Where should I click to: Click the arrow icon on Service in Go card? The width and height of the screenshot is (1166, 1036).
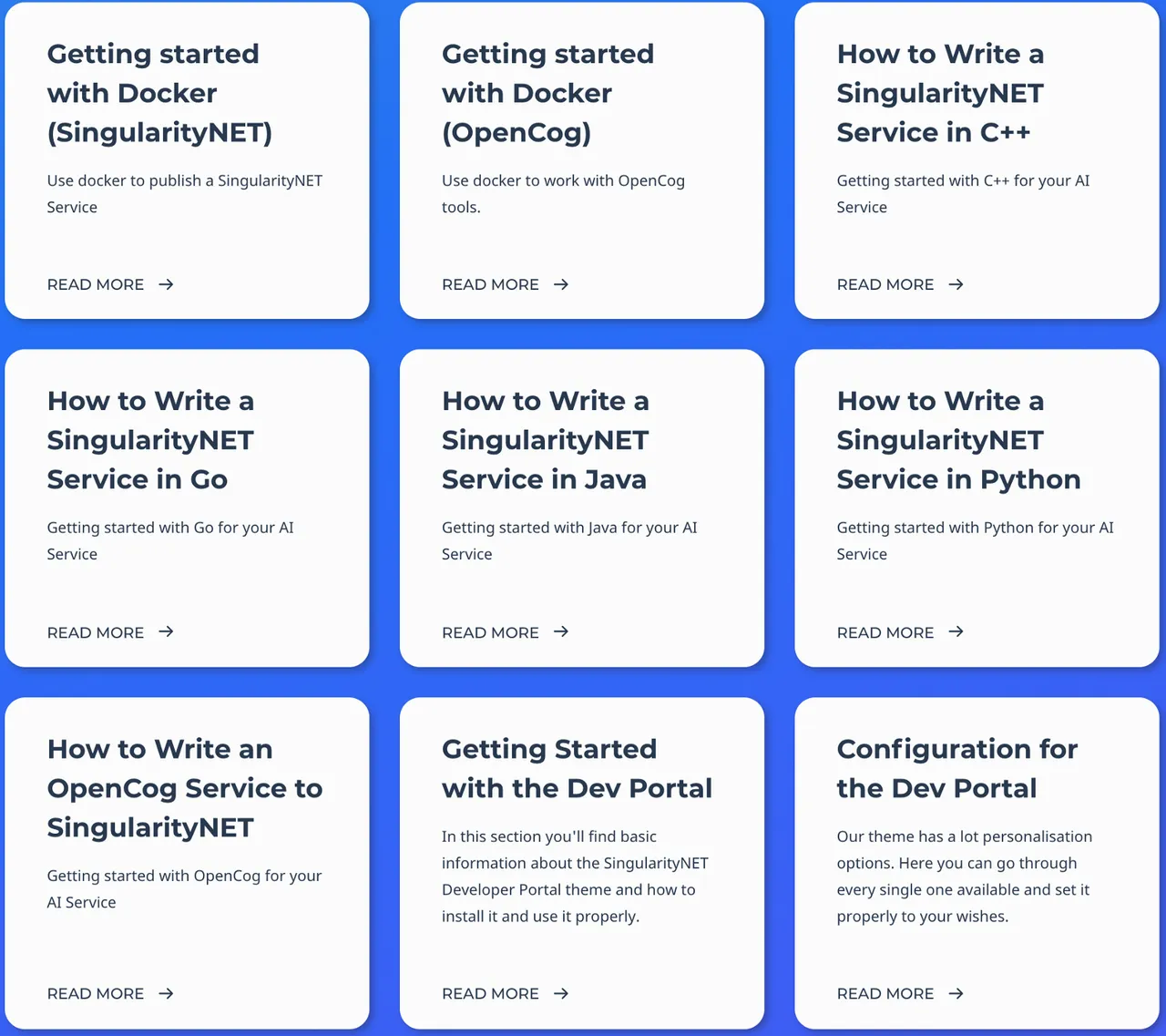point(166,631)
